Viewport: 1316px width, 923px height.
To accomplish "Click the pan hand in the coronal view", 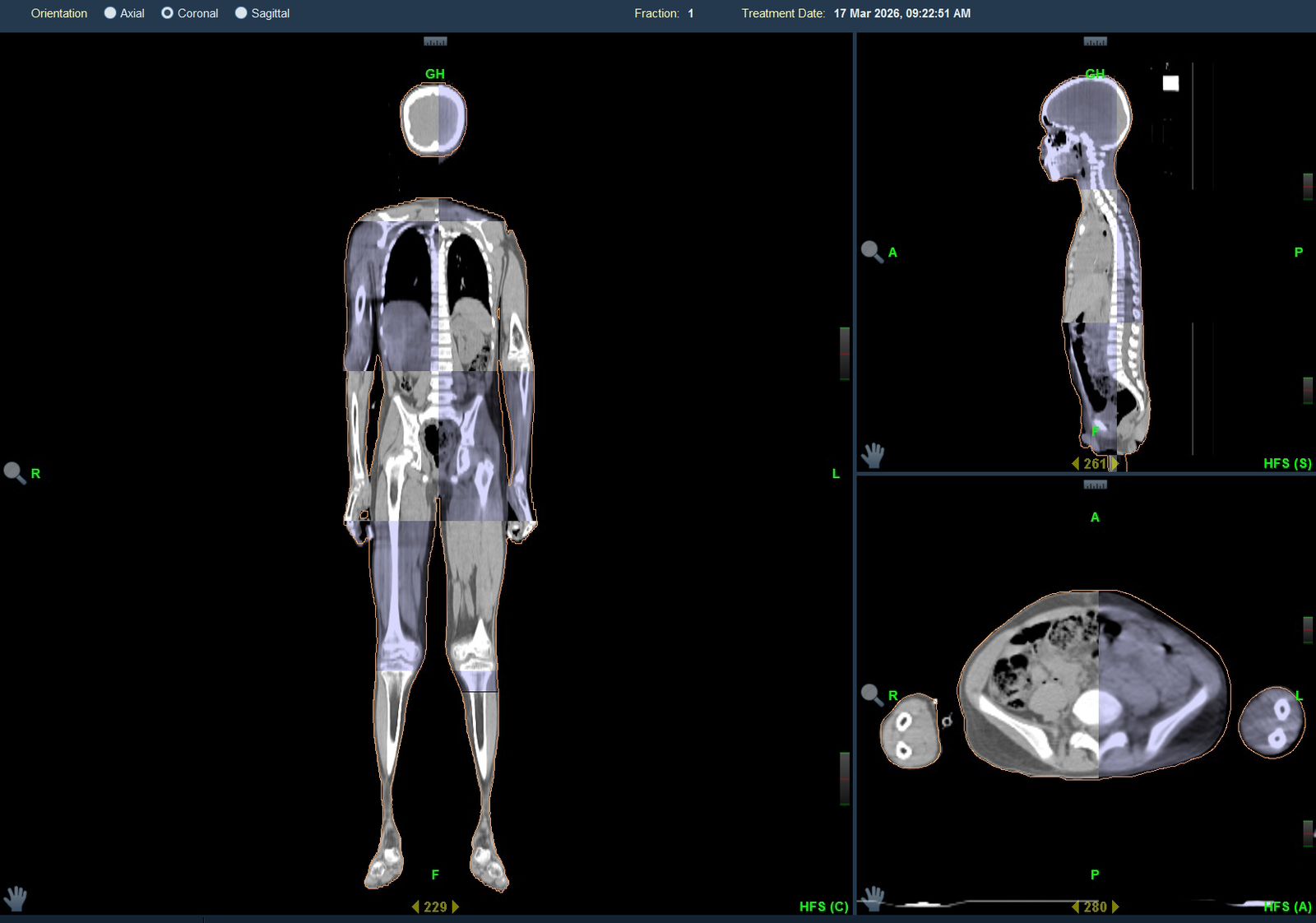I will (x=15, y=897).
